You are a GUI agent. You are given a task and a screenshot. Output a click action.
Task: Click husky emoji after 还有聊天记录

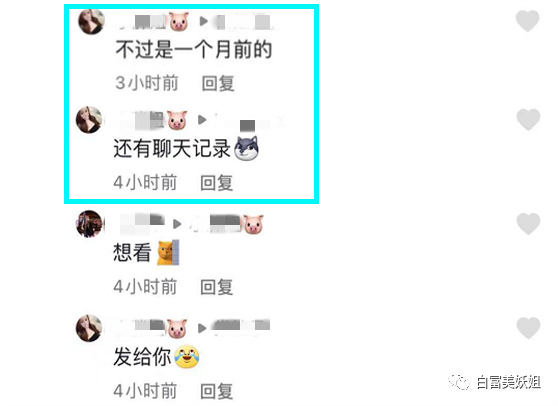point(246,148)
